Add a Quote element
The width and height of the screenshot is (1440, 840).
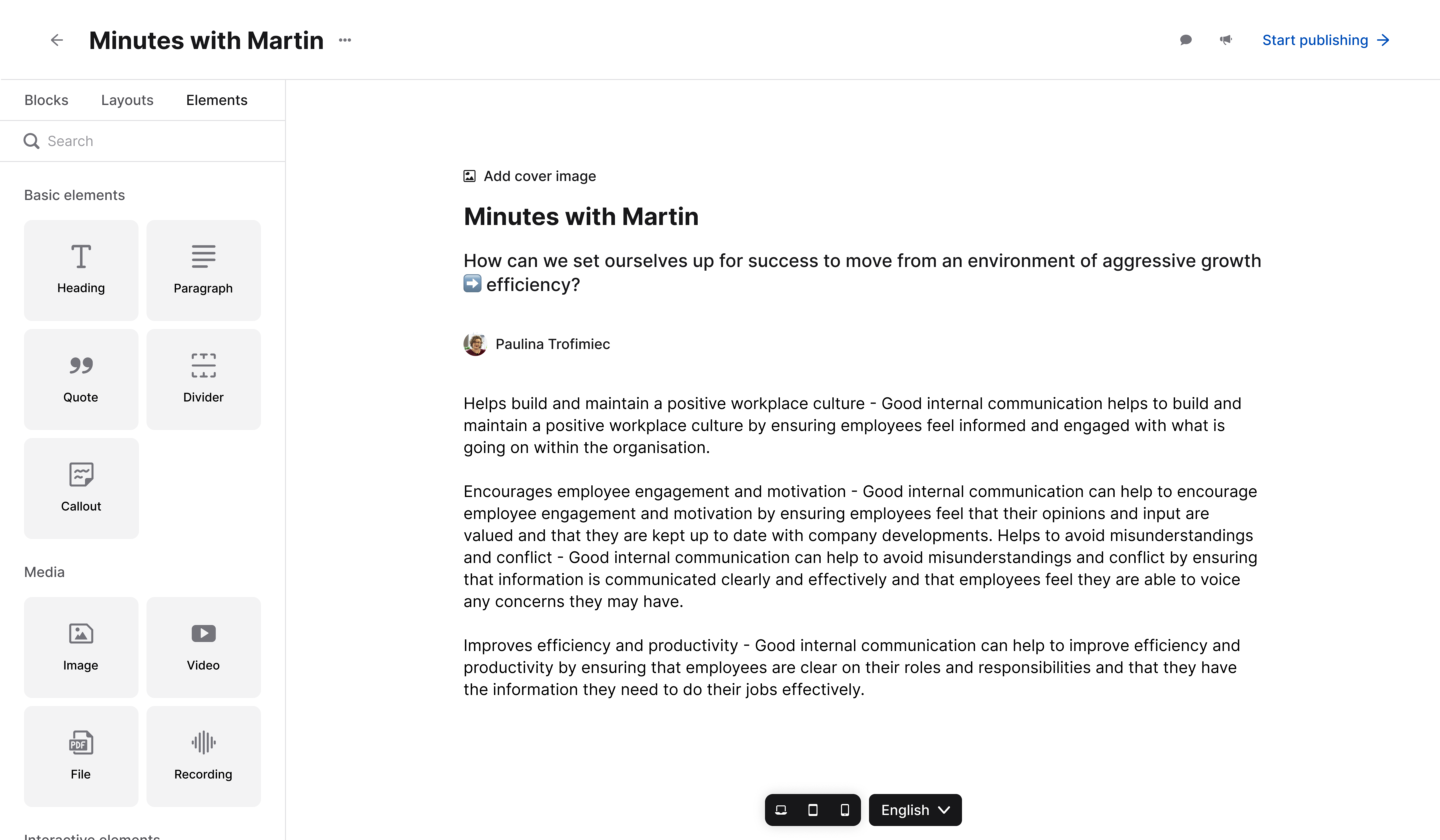coord(81,379)
